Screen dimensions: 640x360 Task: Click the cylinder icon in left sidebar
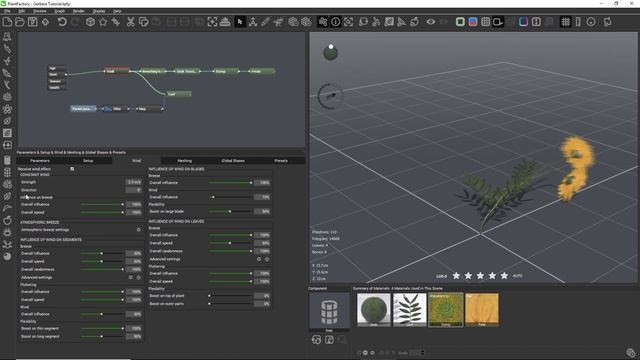pyautogui.click(x=7, y=160)
